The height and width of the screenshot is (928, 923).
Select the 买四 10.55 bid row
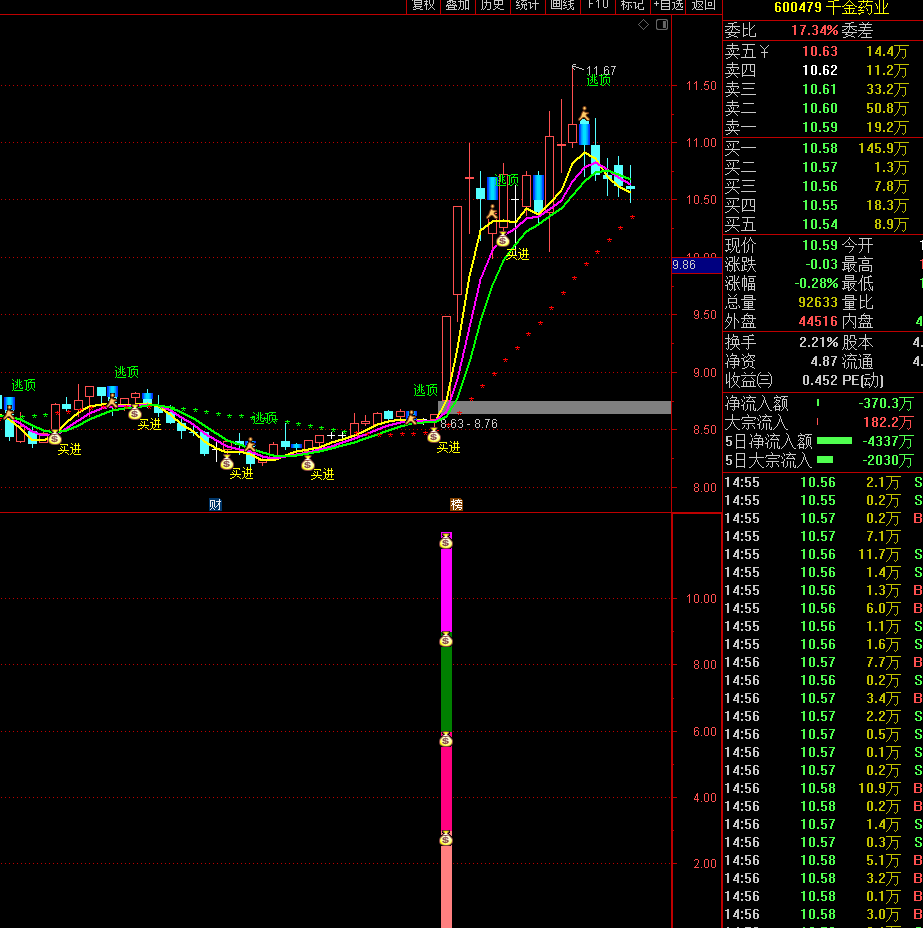point(823,205)
